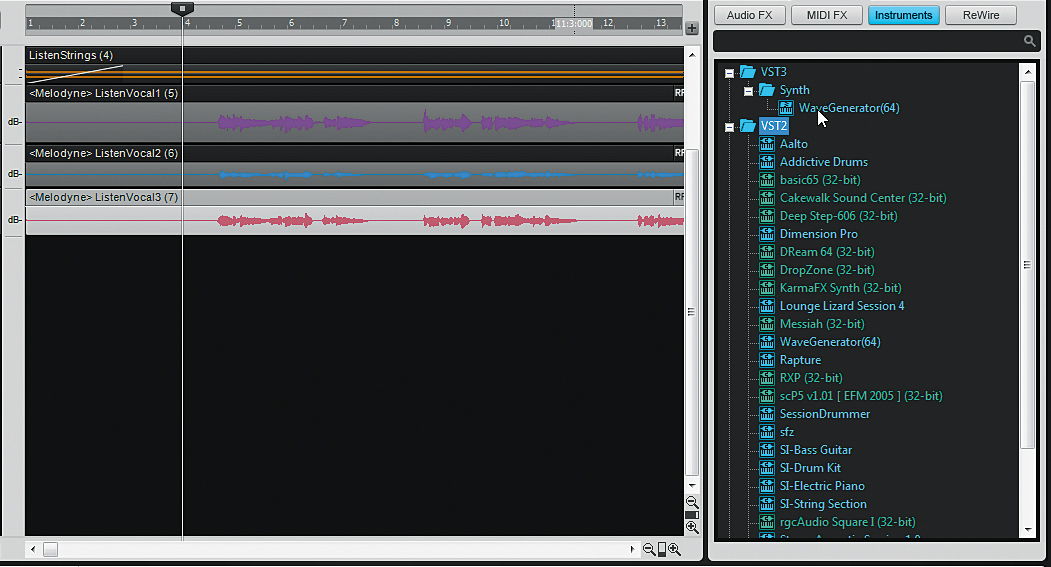Screen dimensions: 1051x567
Task: Click the Dimension Pro instrument icon
Action: (x=767, y=234)
